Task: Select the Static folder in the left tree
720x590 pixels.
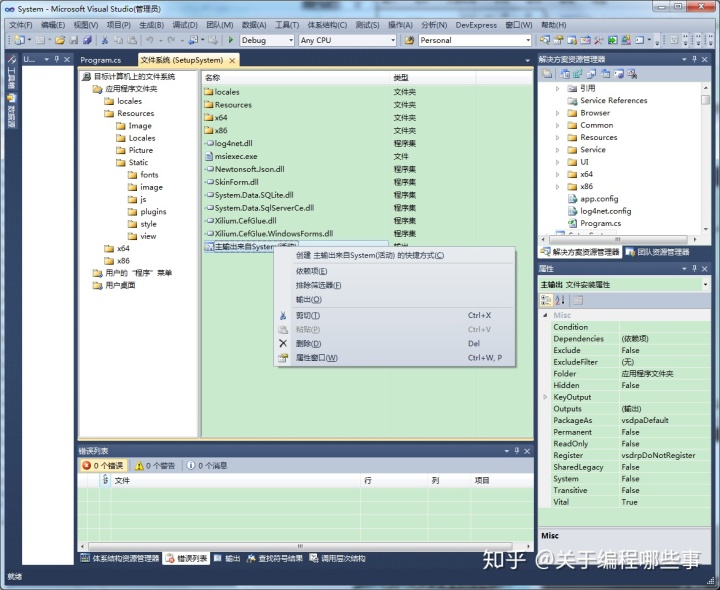Action: point(138,163)
